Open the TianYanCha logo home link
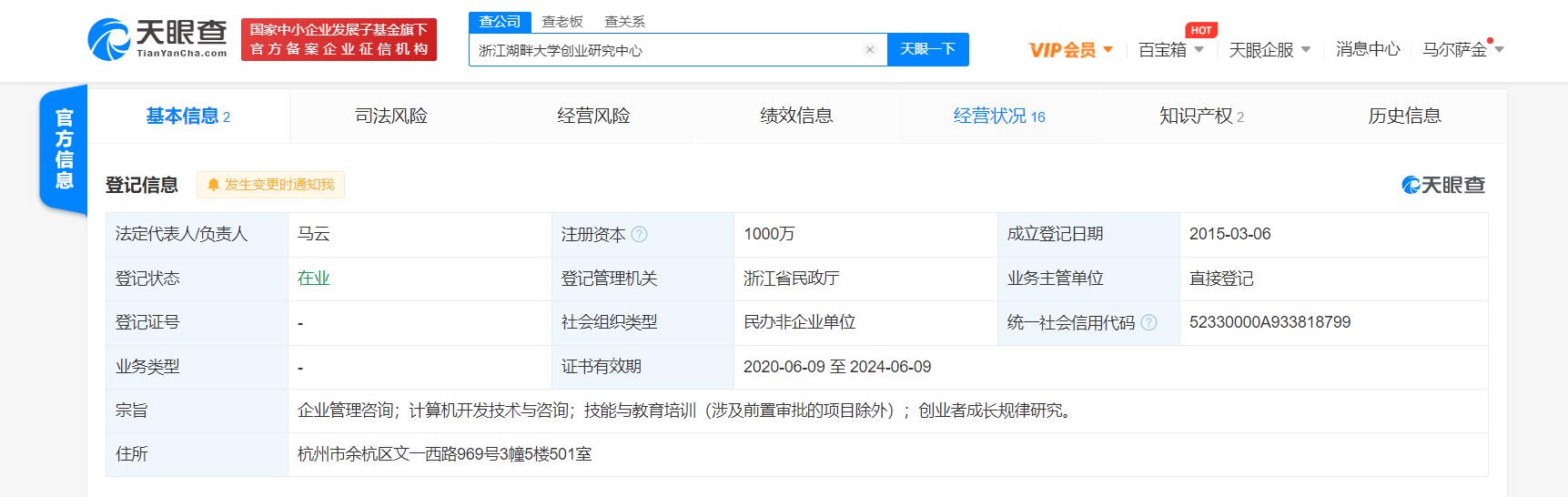 click(157, 40)
